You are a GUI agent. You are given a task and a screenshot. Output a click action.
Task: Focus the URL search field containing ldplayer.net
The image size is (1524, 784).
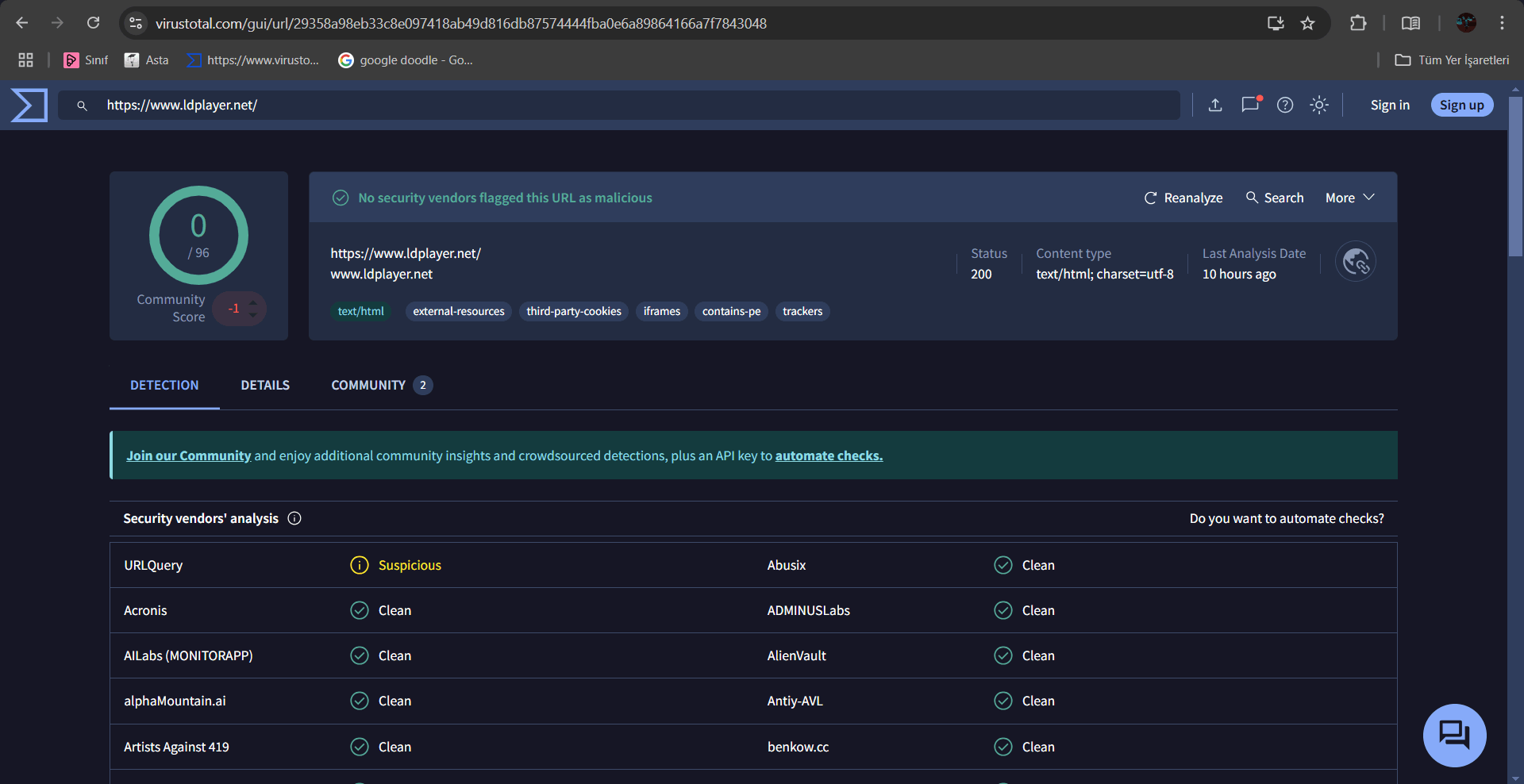click(619, 105)
